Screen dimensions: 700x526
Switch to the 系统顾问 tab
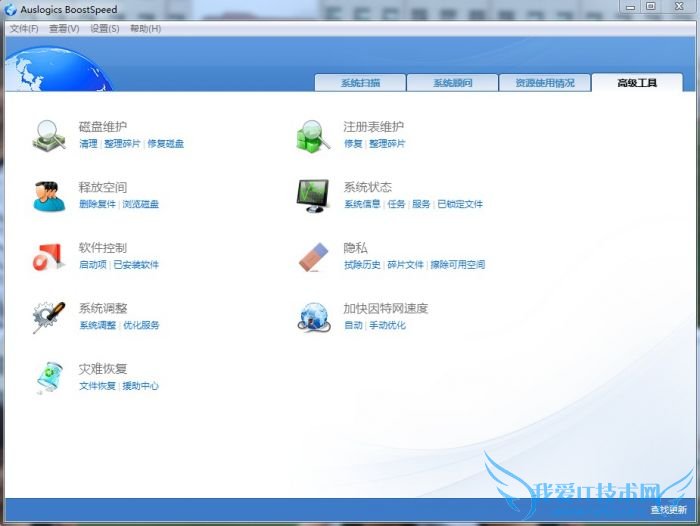tap(452, 83)
